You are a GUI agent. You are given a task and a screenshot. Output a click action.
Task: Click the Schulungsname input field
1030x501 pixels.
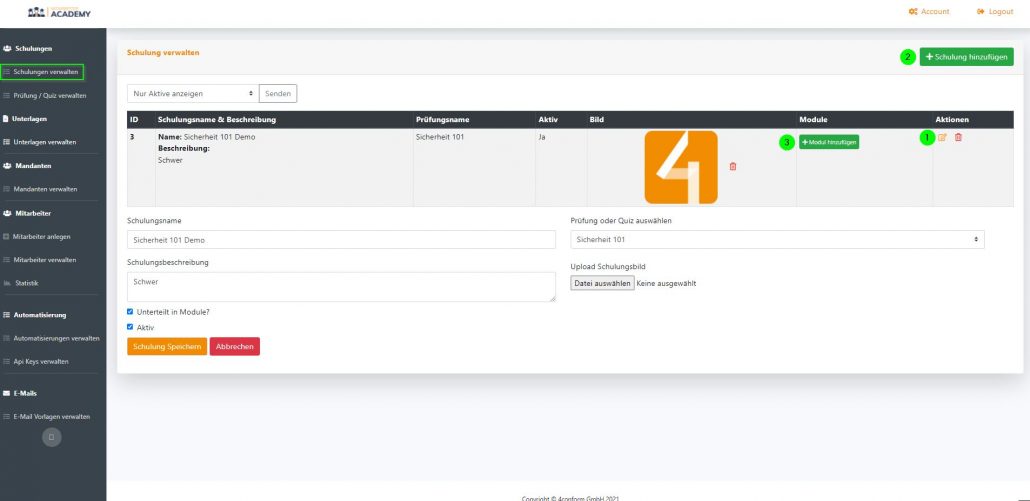[x=340, y=240]
